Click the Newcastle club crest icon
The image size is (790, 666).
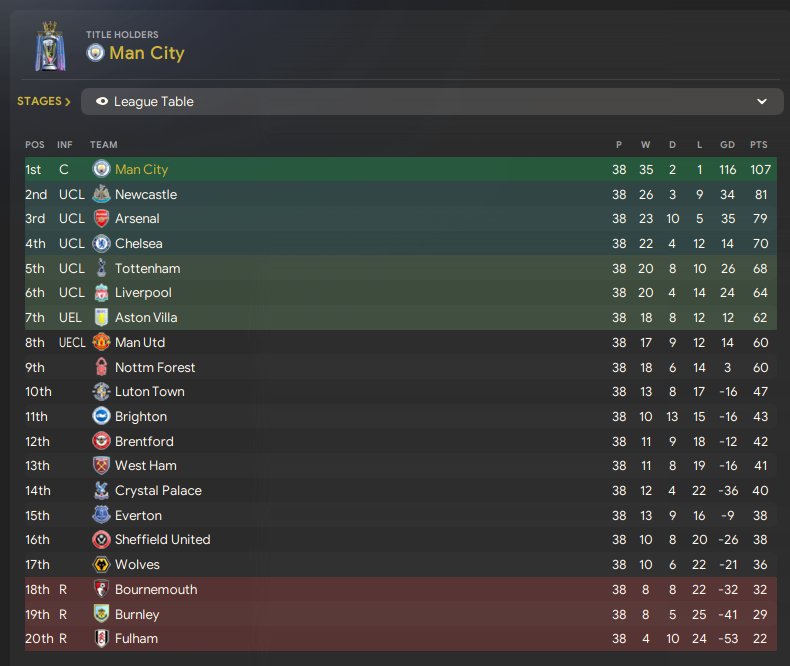pos(101,194)
